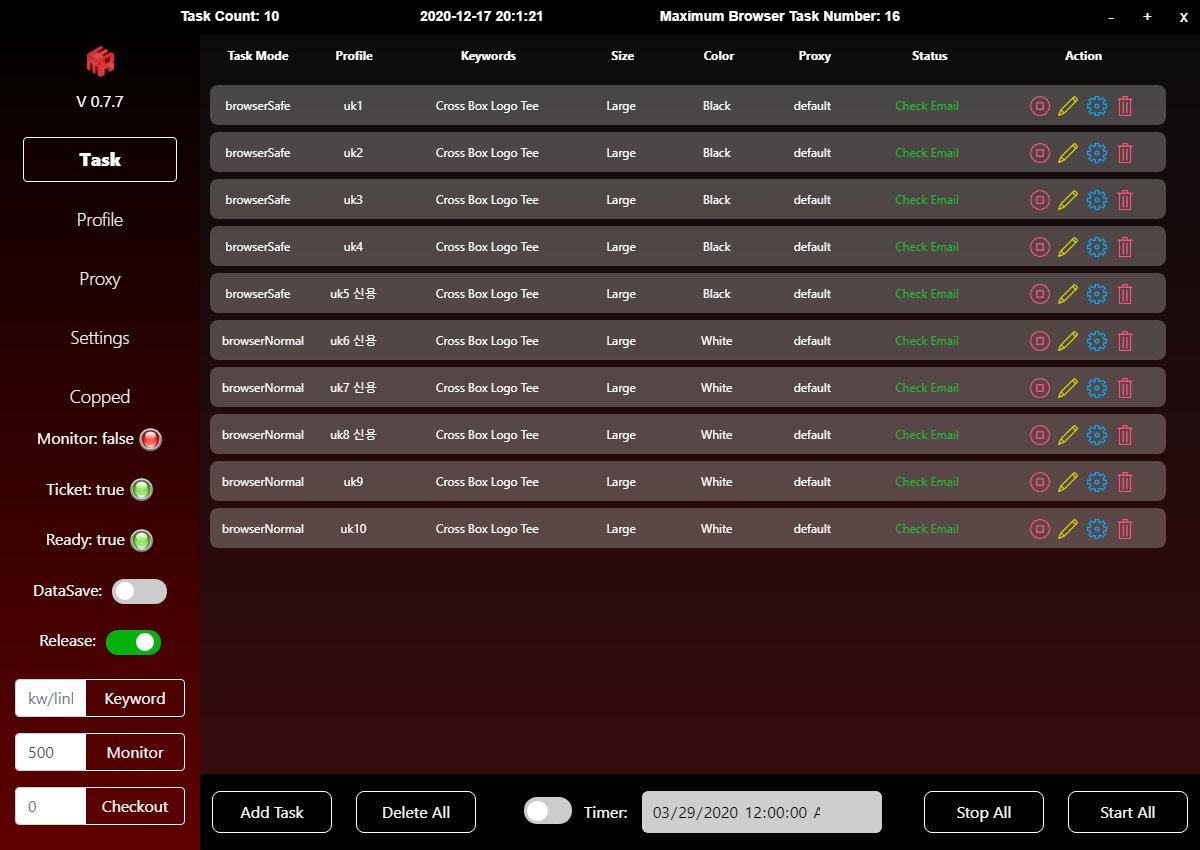Click the green Ticket status light
The image size is (1200, 850).
(142, 490)
